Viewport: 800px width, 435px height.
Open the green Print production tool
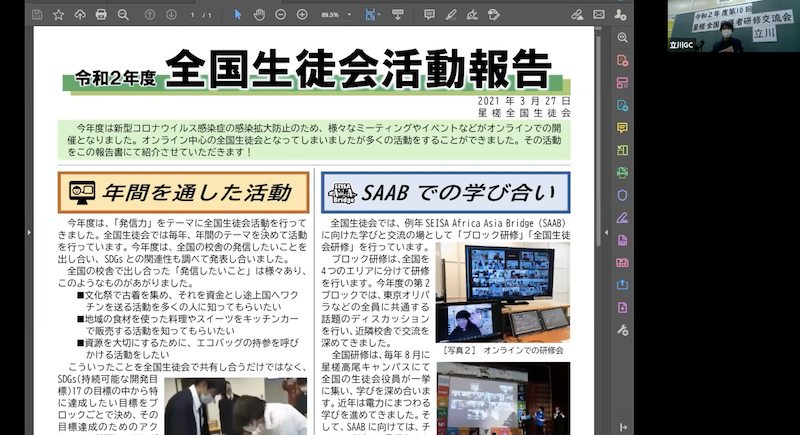coord(622,173)
